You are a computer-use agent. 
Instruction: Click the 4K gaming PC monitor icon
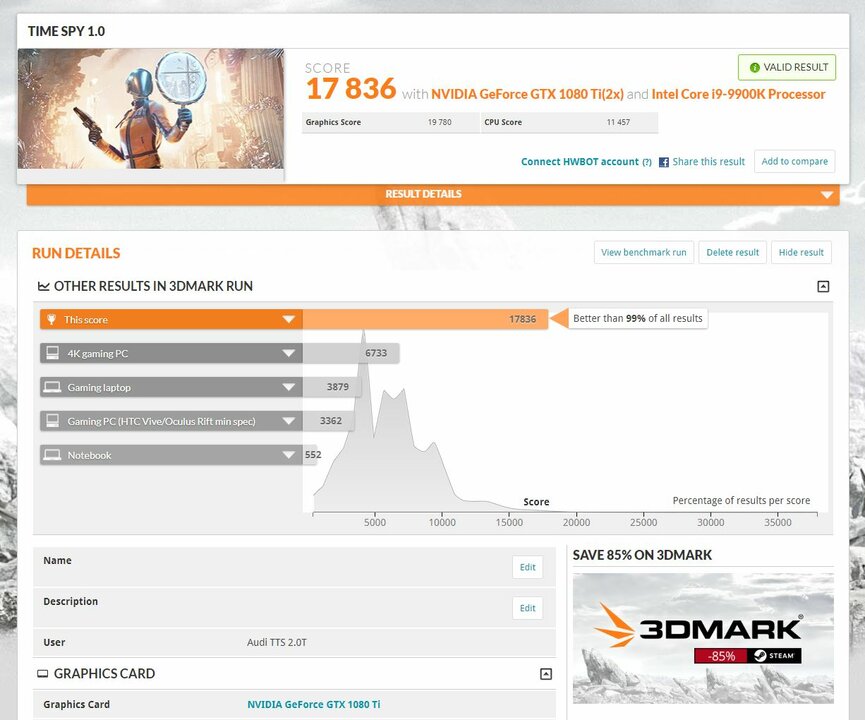pyautogui.click(x=52, y=353)
